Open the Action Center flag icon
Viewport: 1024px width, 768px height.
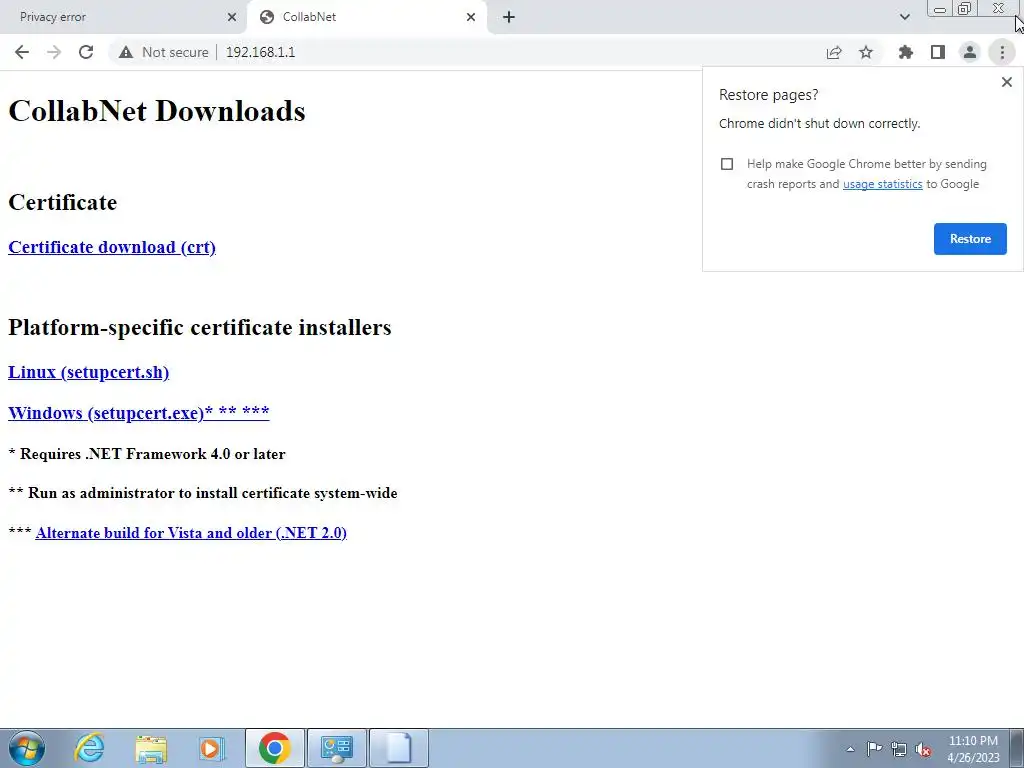tap(874, 749)
